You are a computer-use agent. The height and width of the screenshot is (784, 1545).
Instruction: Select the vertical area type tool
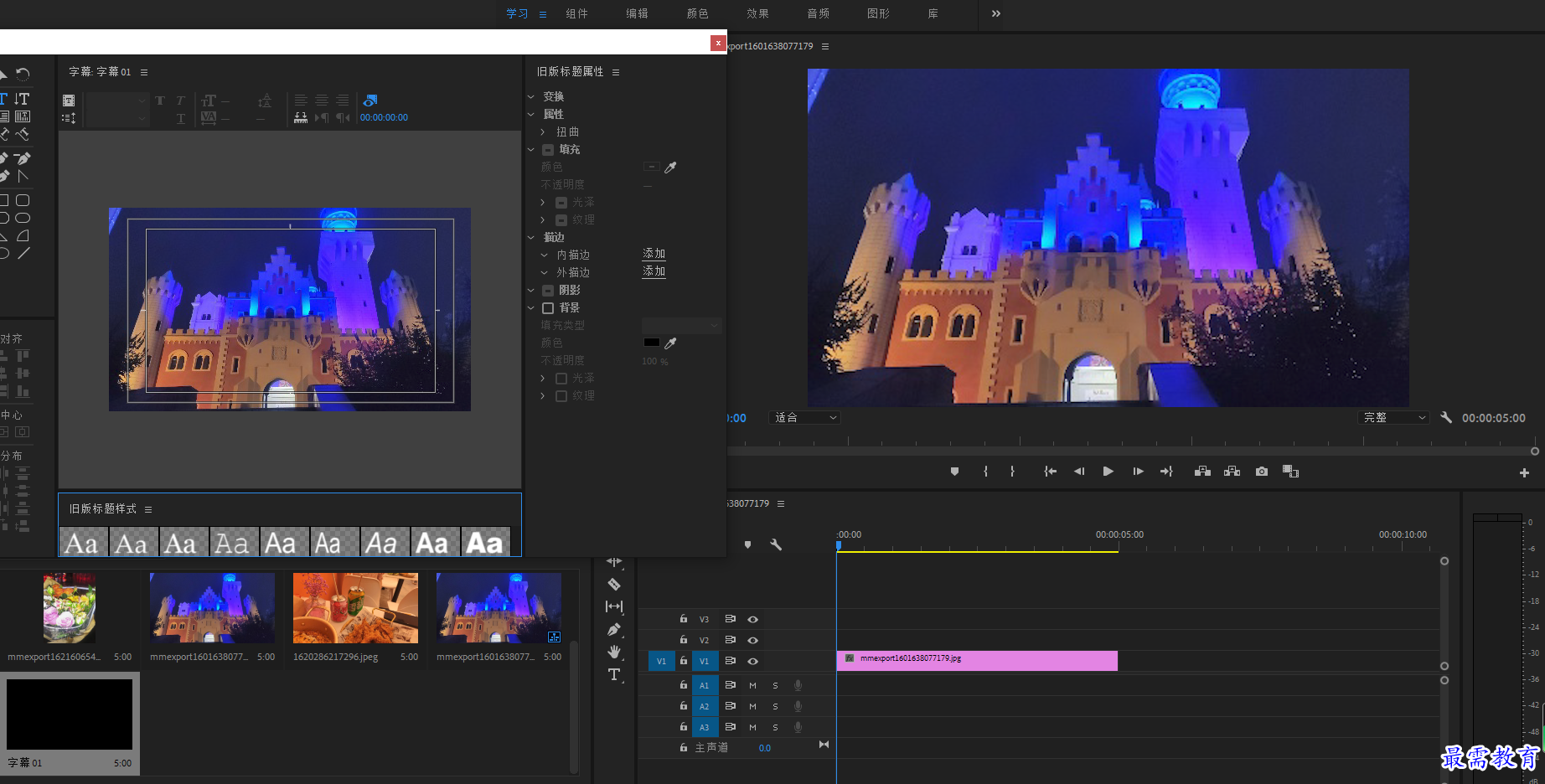pos(23,116)
